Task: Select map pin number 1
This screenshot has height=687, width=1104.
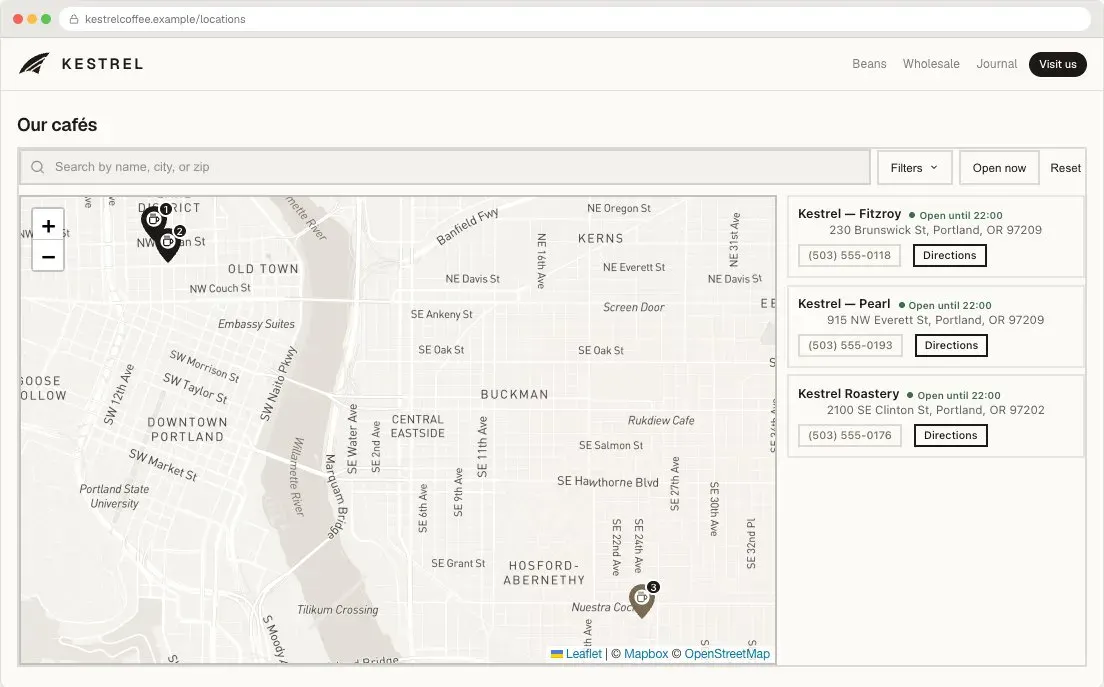Action: [154, 221]
